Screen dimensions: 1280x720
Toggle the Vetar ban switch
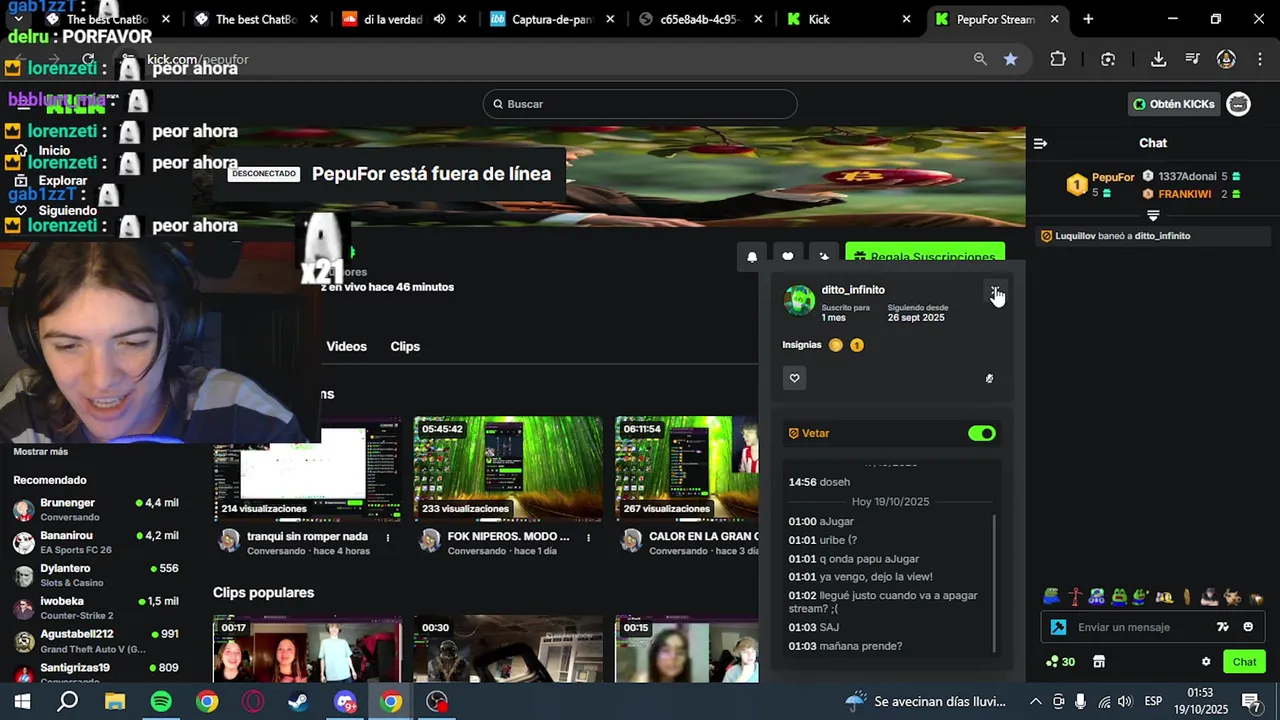click(982, 433)
